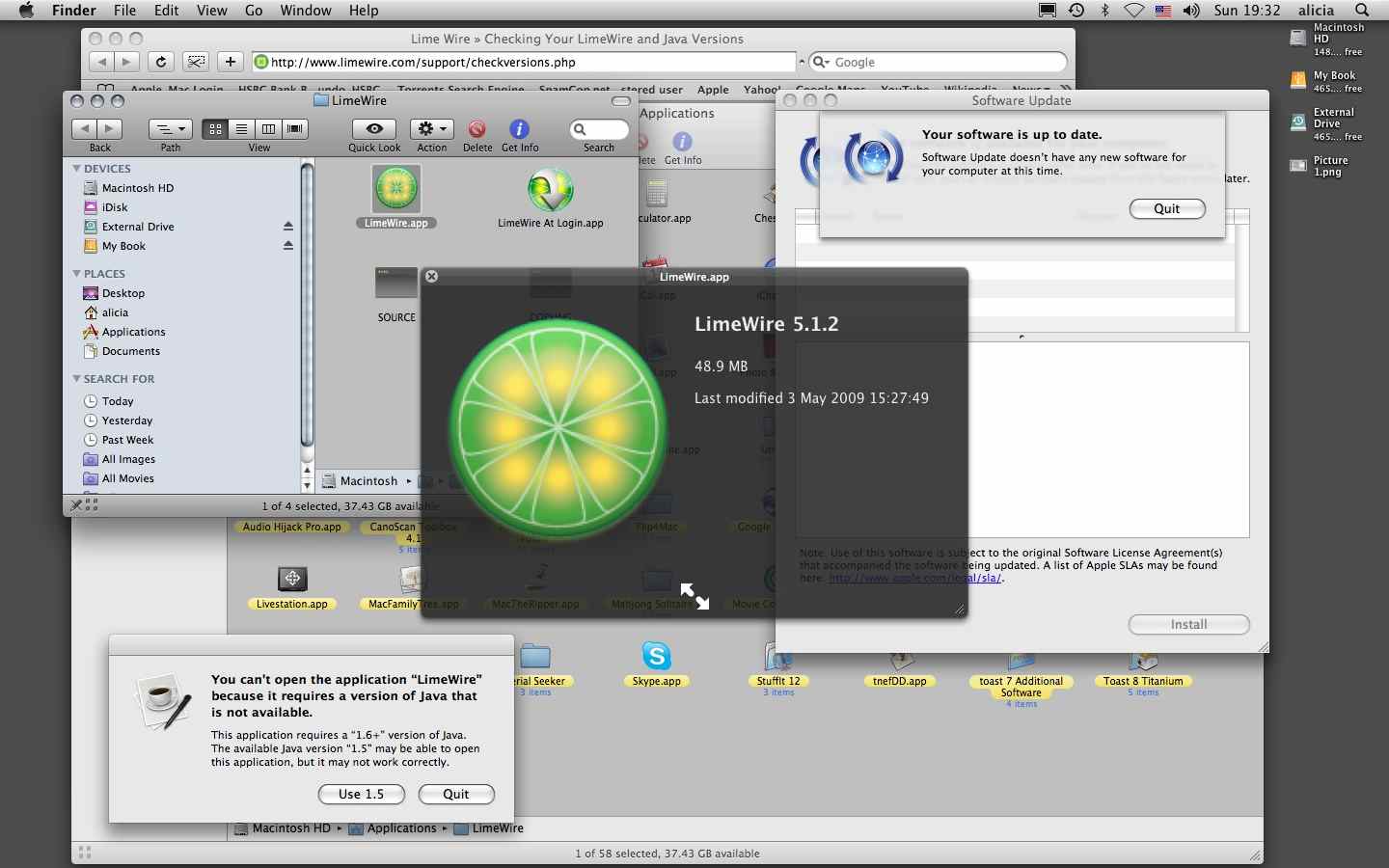Select LimeWire At Login.app icon
Screen dimensions: 1389x868
tap(551, 190)
